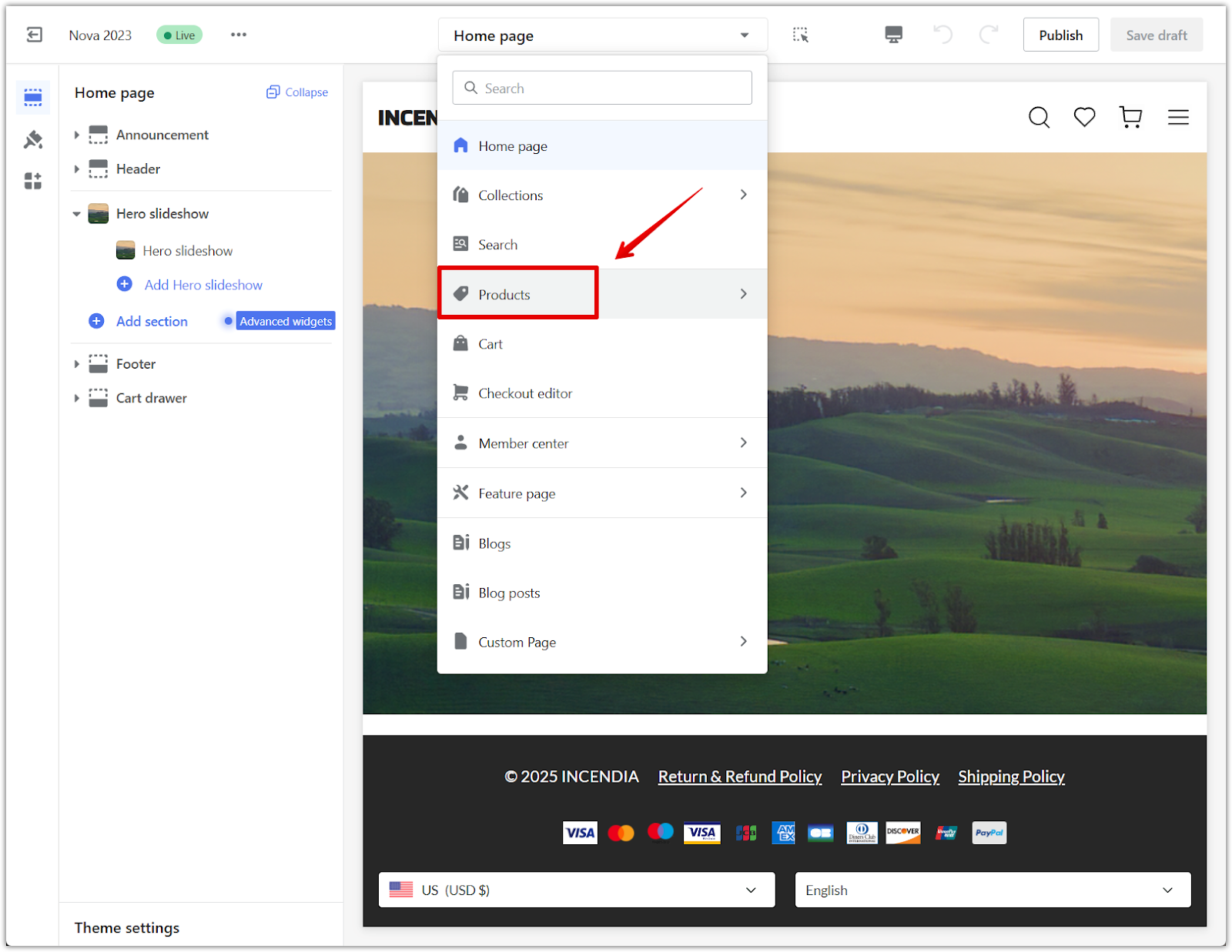
Task: Open the shopping cart icon in preview
Action: pos(1130,117)
